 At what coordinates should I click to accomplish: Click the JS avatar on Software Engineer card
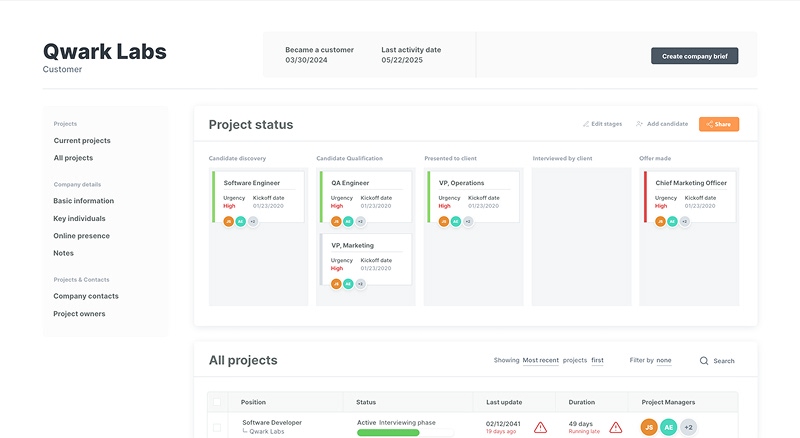point(229,222)
